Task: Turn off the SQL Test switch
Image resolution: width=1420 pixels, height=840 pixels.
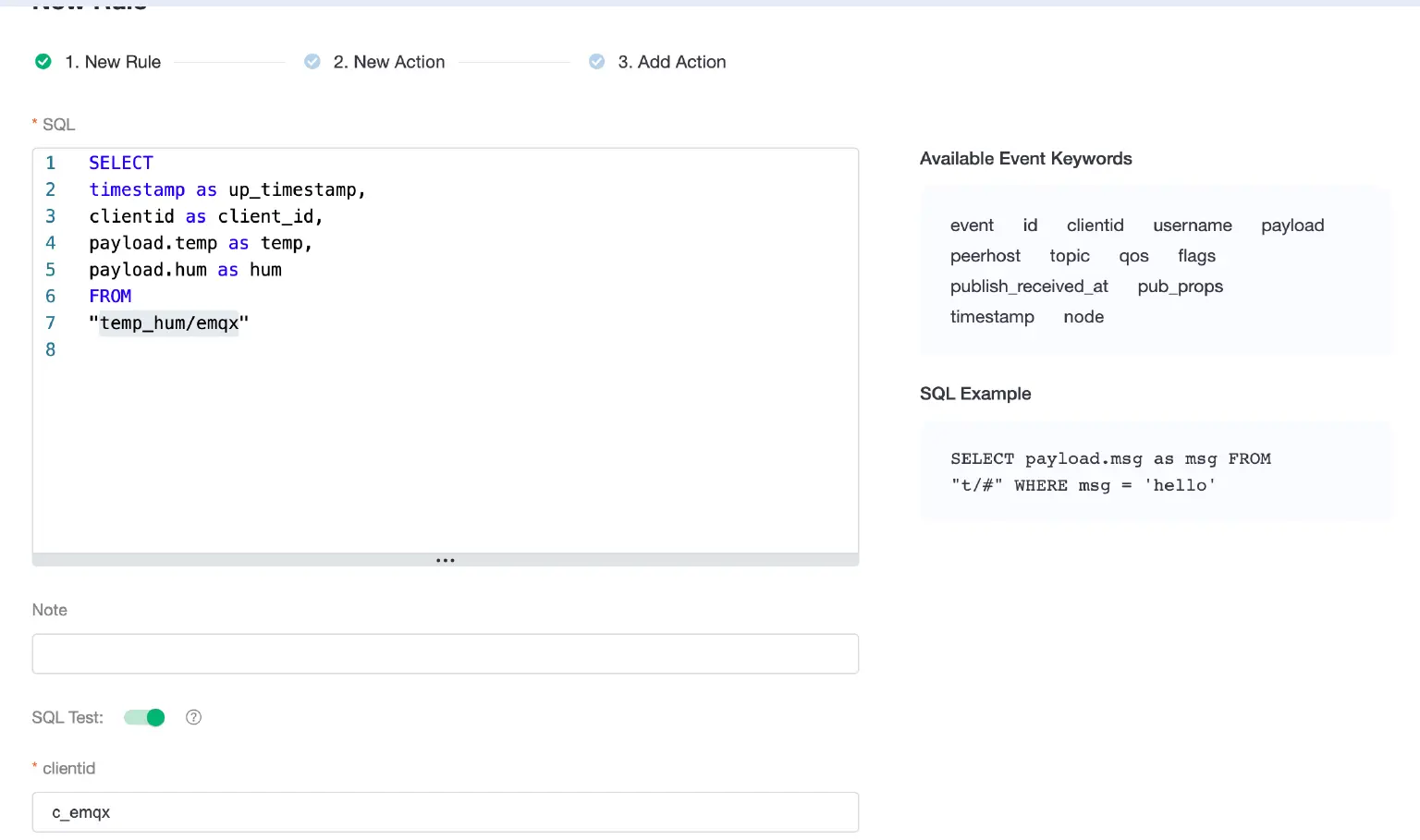Action: coord(145,717)
